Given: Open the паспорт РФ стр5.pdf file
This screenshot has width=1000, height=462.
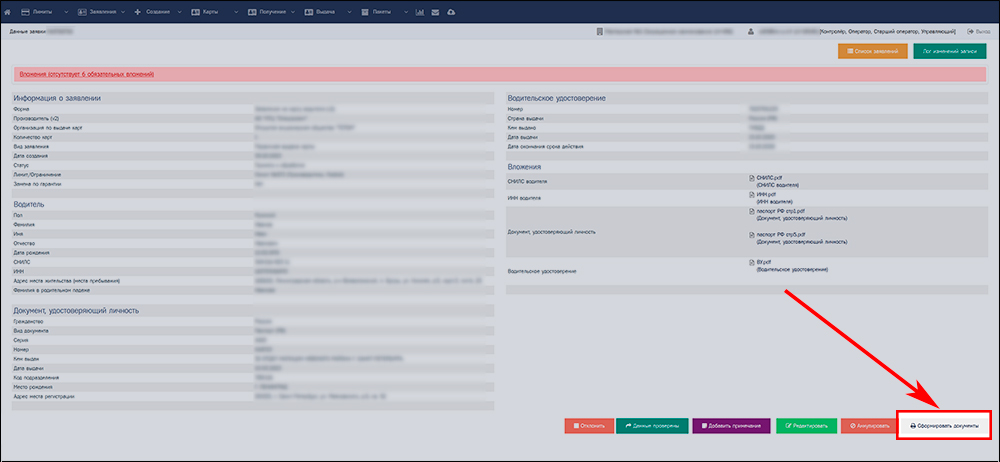Looking at the screenshot, I should [780, 235].
